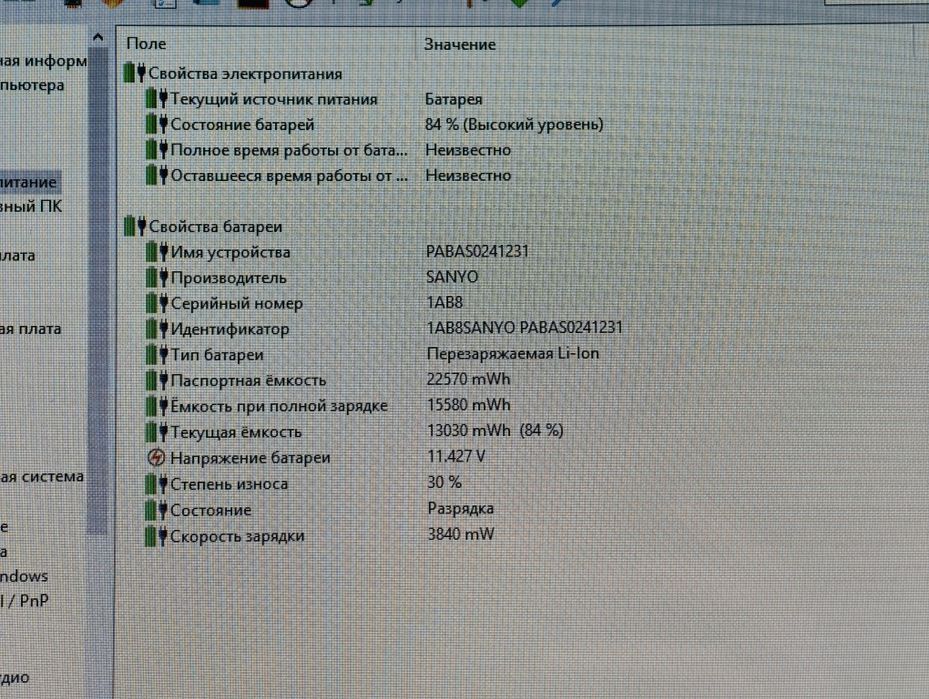Click icon beside Состояние батарей row

click(157, 123)
